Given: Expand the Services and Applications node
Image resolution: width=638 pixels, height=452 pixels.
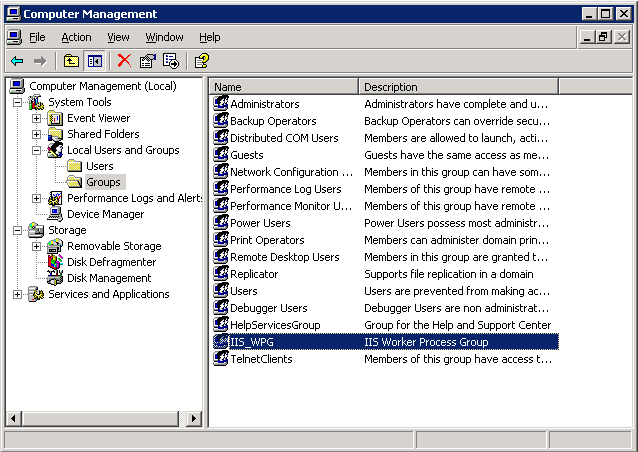Looking at the screenshot, I should (x=17, y=294).
